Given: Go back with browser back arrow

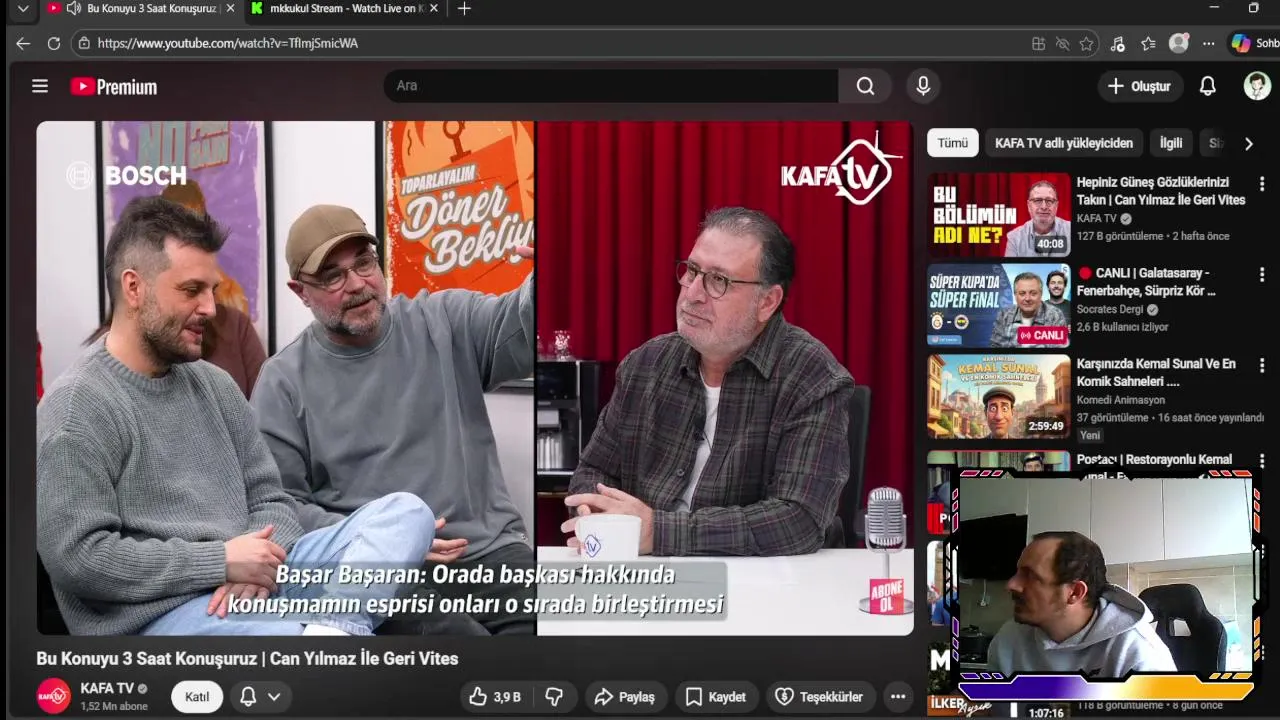Looking at the screenshot, I should 23,43.
